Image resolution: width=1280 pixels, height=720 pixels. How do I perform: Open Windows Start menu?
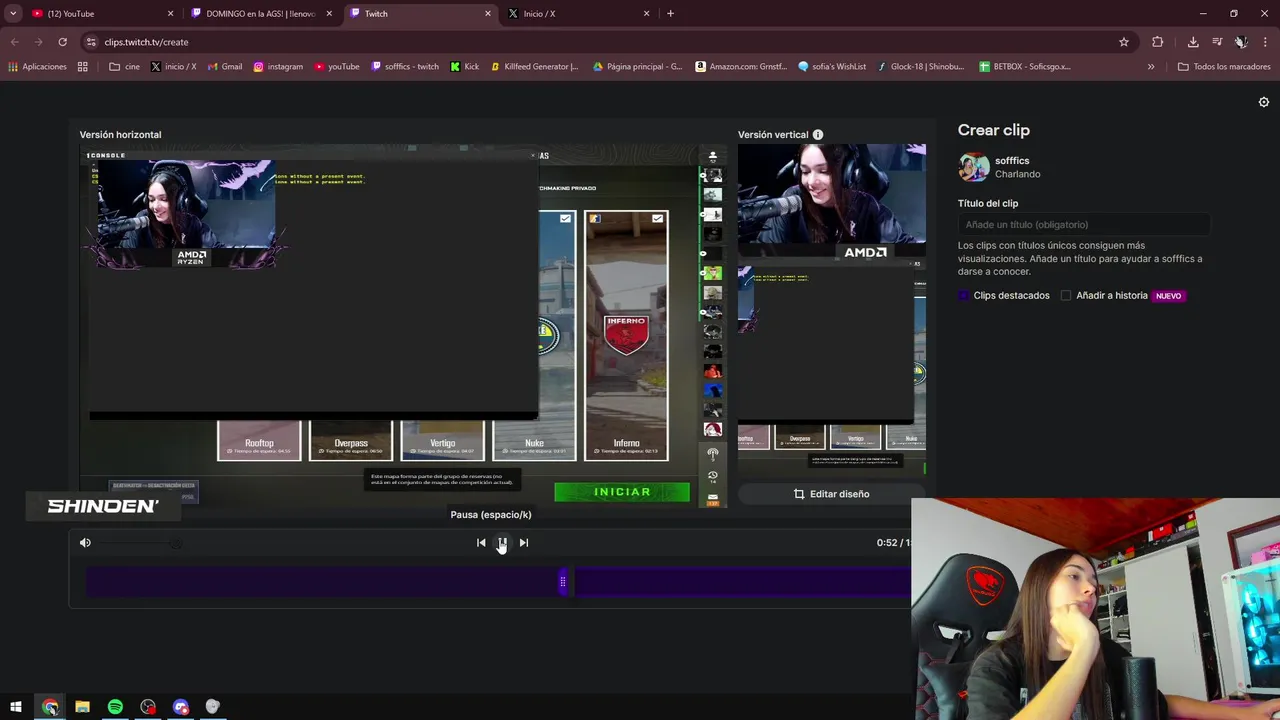16,707
